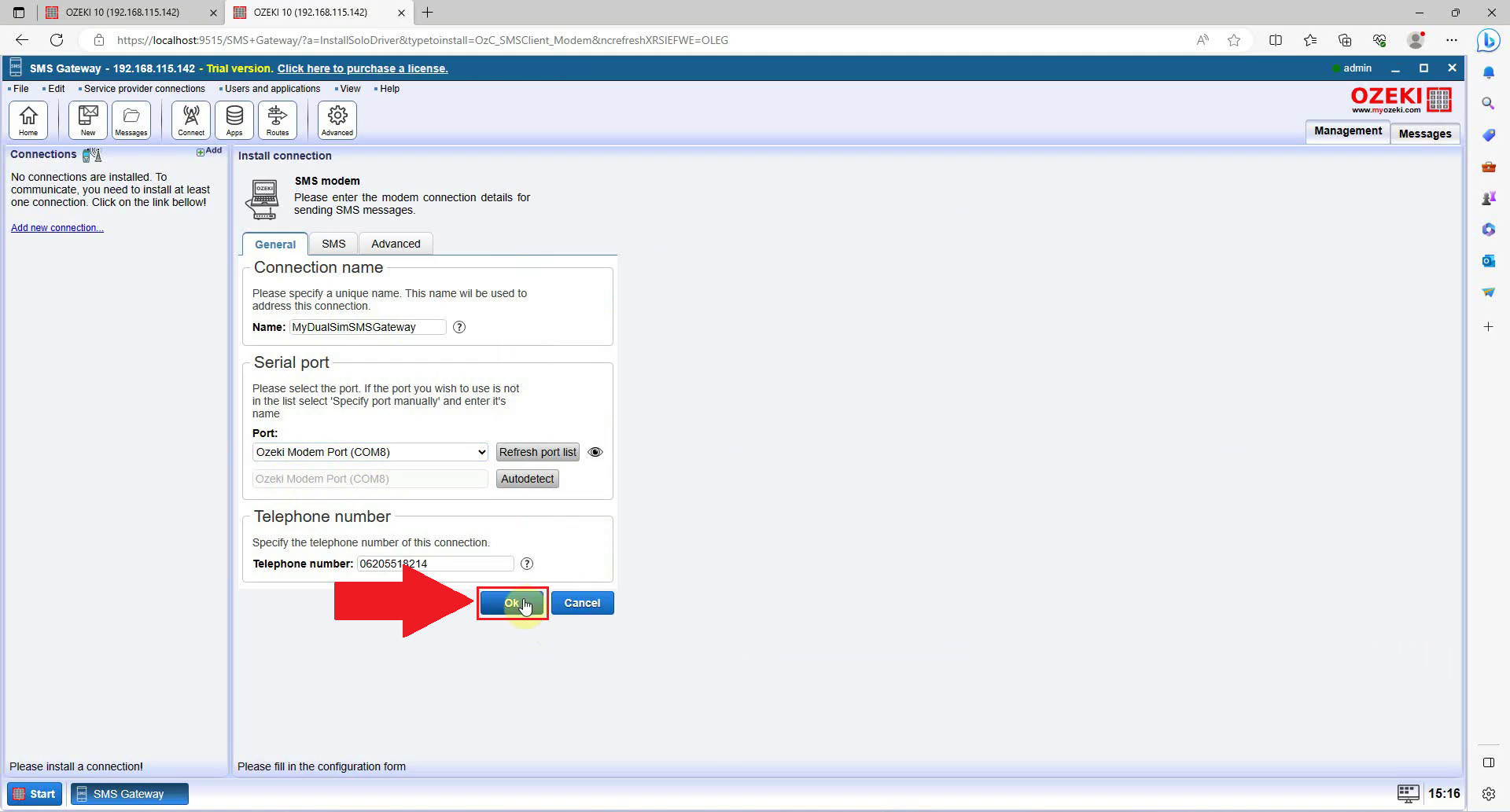Open sidebar settings gear icon

[x=1488, y=794]
